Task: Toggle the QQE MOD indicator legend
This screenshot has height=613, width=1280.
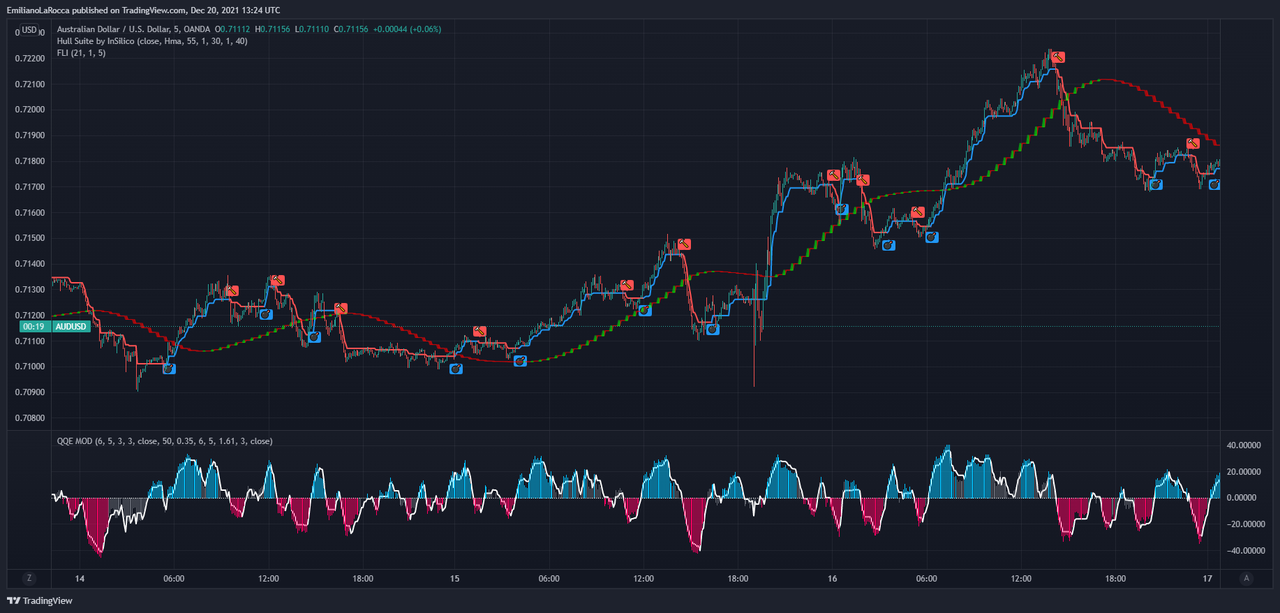Action: pos(162,440)
